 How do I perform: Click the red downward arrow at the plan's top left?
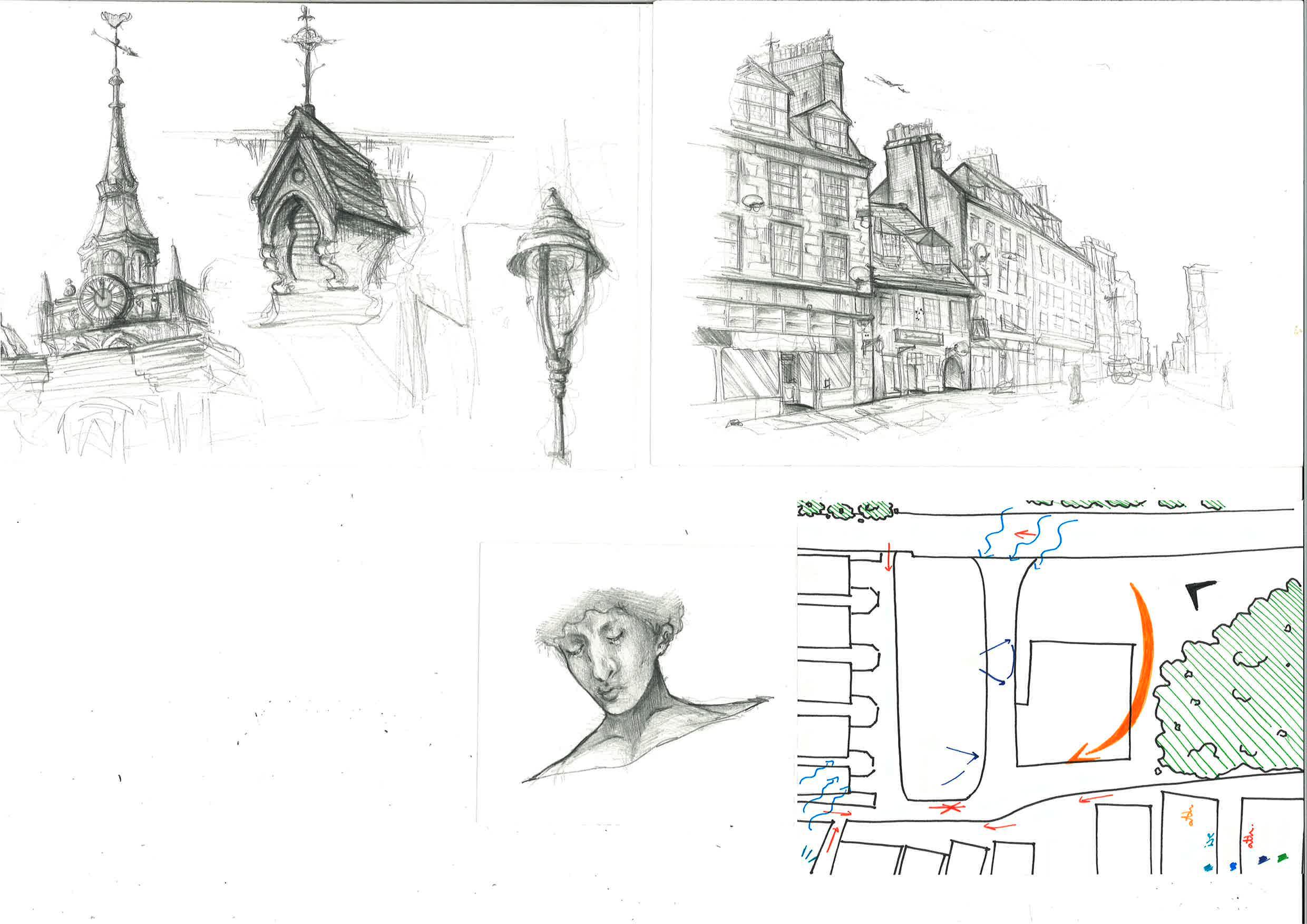pos(889,558)
